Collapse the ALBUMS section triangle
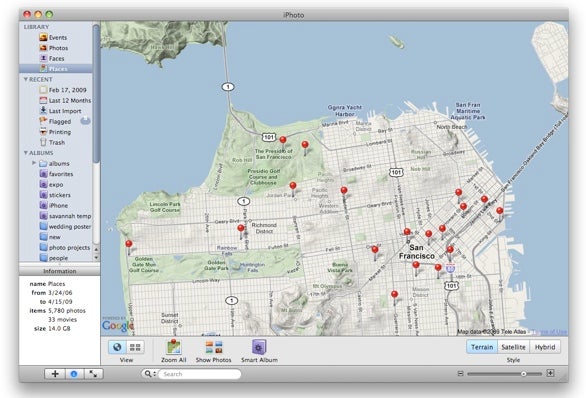Image resolution: width=586 pixels, height=398 pixels. 26,153
